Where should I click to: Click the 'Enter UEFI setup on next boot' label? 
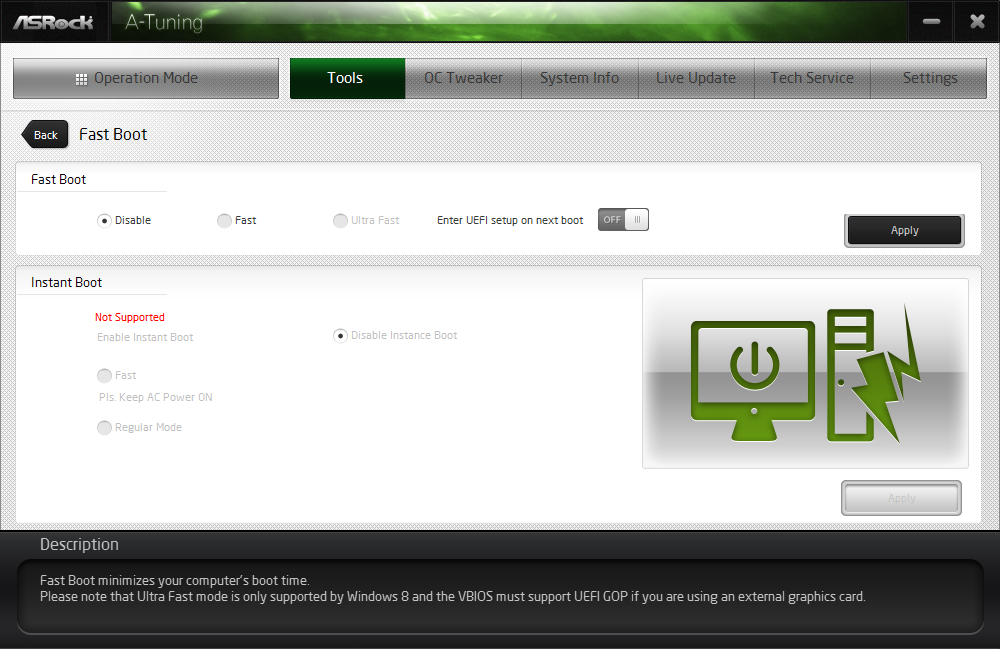[510, 221]
